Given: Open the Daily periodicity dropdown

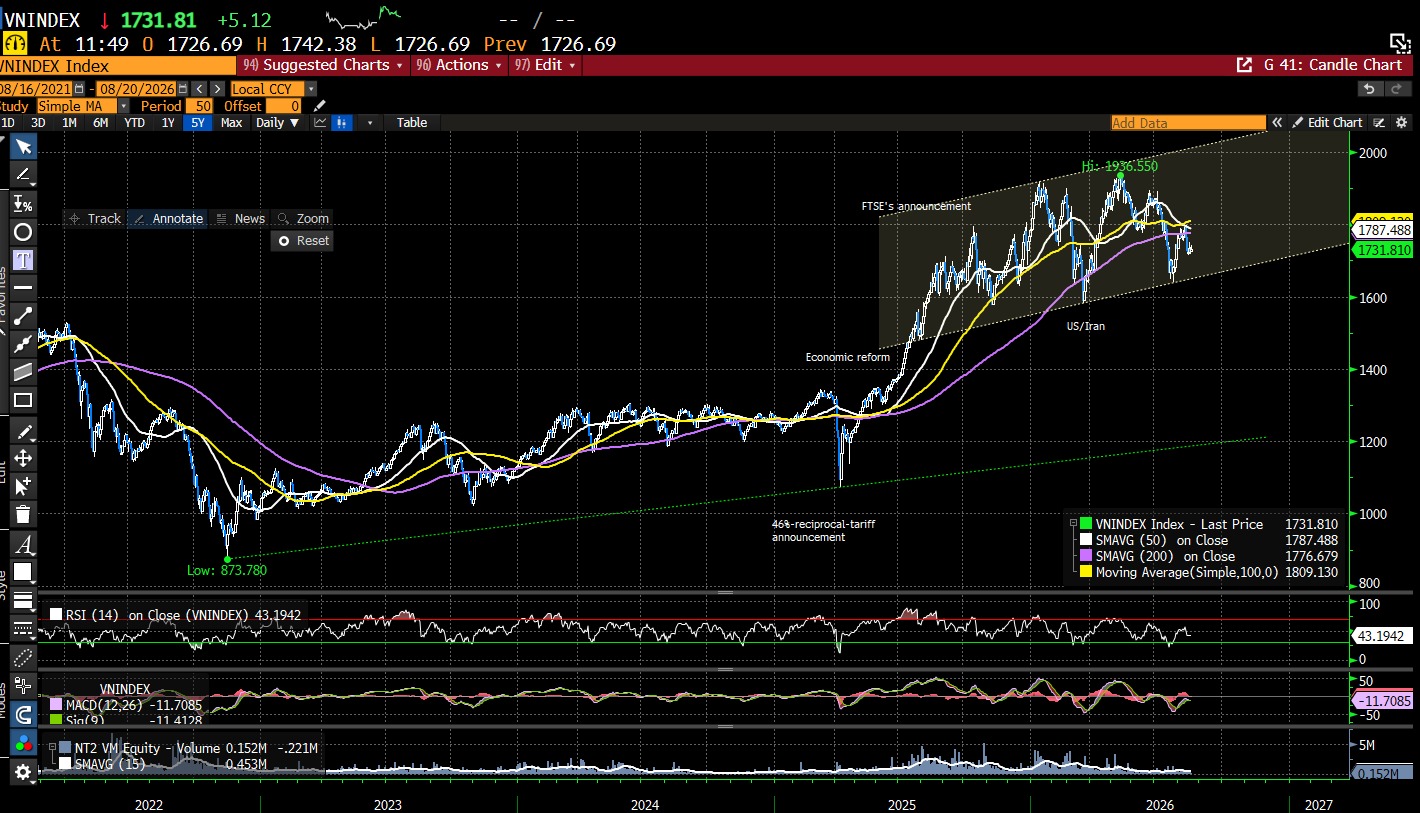Looking at the screenshot, I should [277, 123].
